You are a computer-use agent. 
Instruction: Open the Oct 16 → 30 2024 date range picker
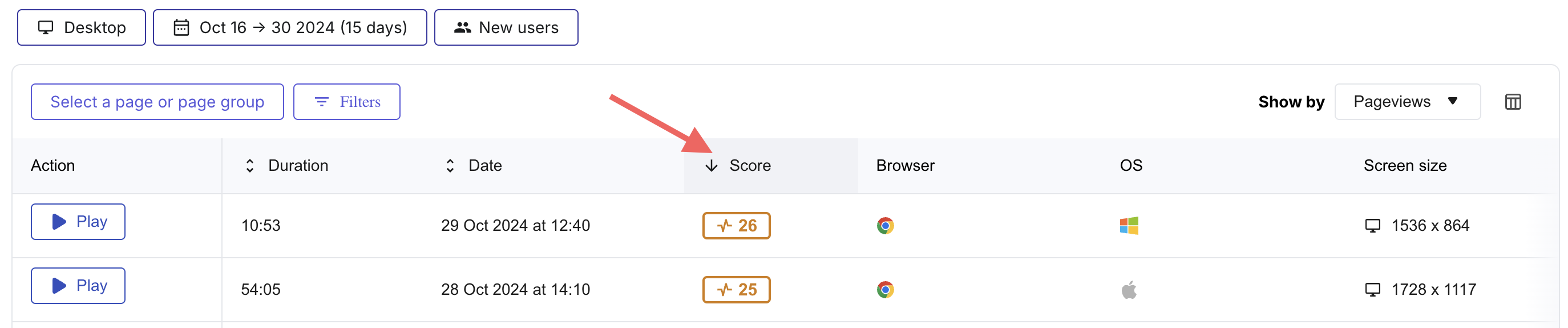(x=290, y=27)
